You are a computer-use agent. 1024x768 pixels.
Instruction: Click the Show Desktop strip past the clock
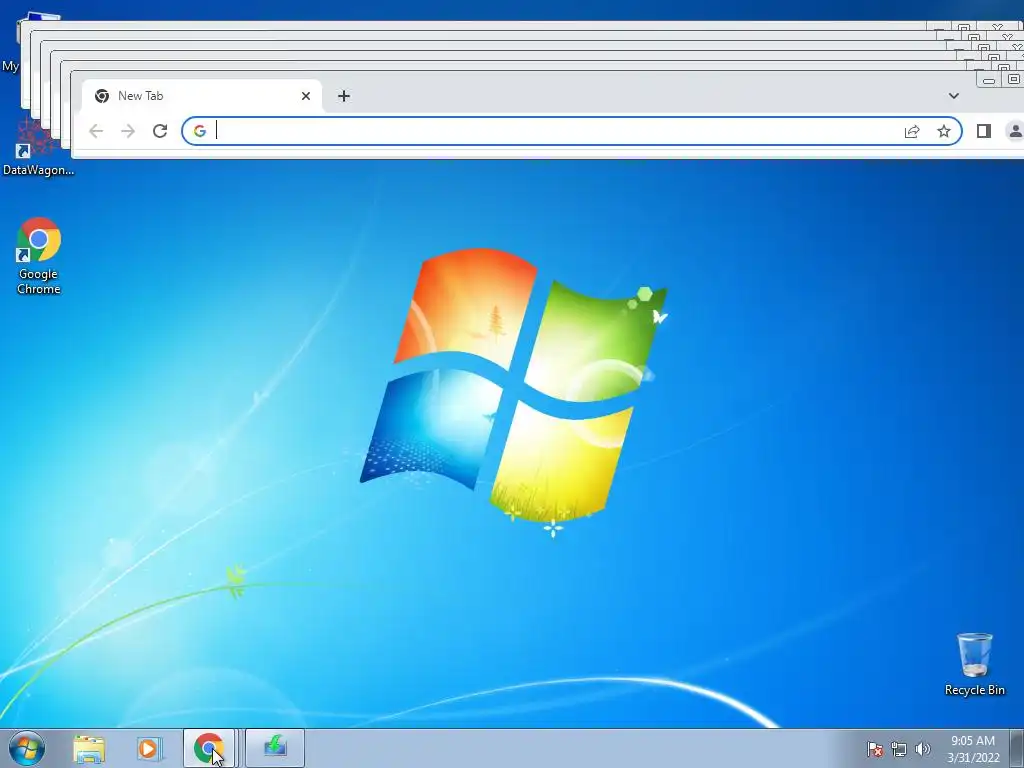[1017, 748]
